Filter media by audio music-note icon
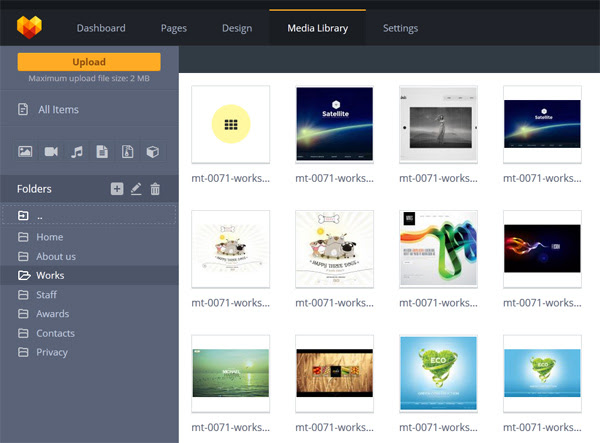The height and width of the screenshot is (443, 600). (77, 152)
